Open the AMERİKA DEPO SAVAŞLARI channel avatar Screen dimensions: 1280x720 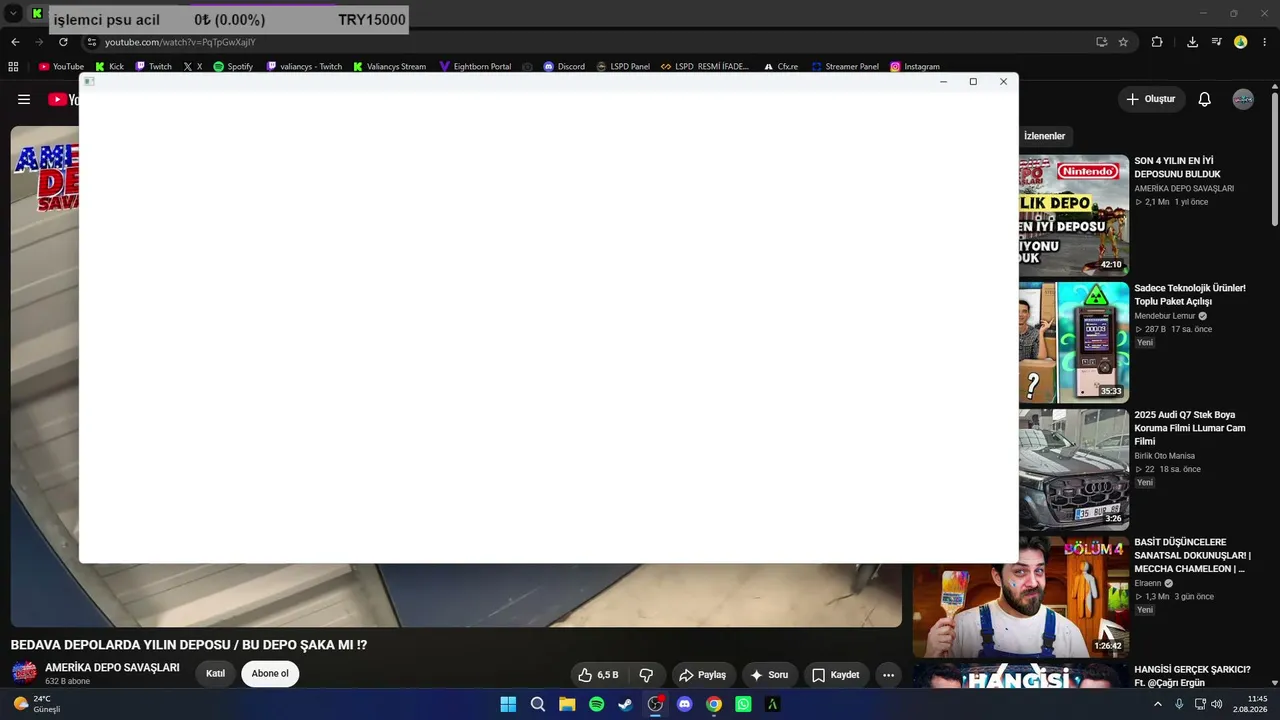24,673
